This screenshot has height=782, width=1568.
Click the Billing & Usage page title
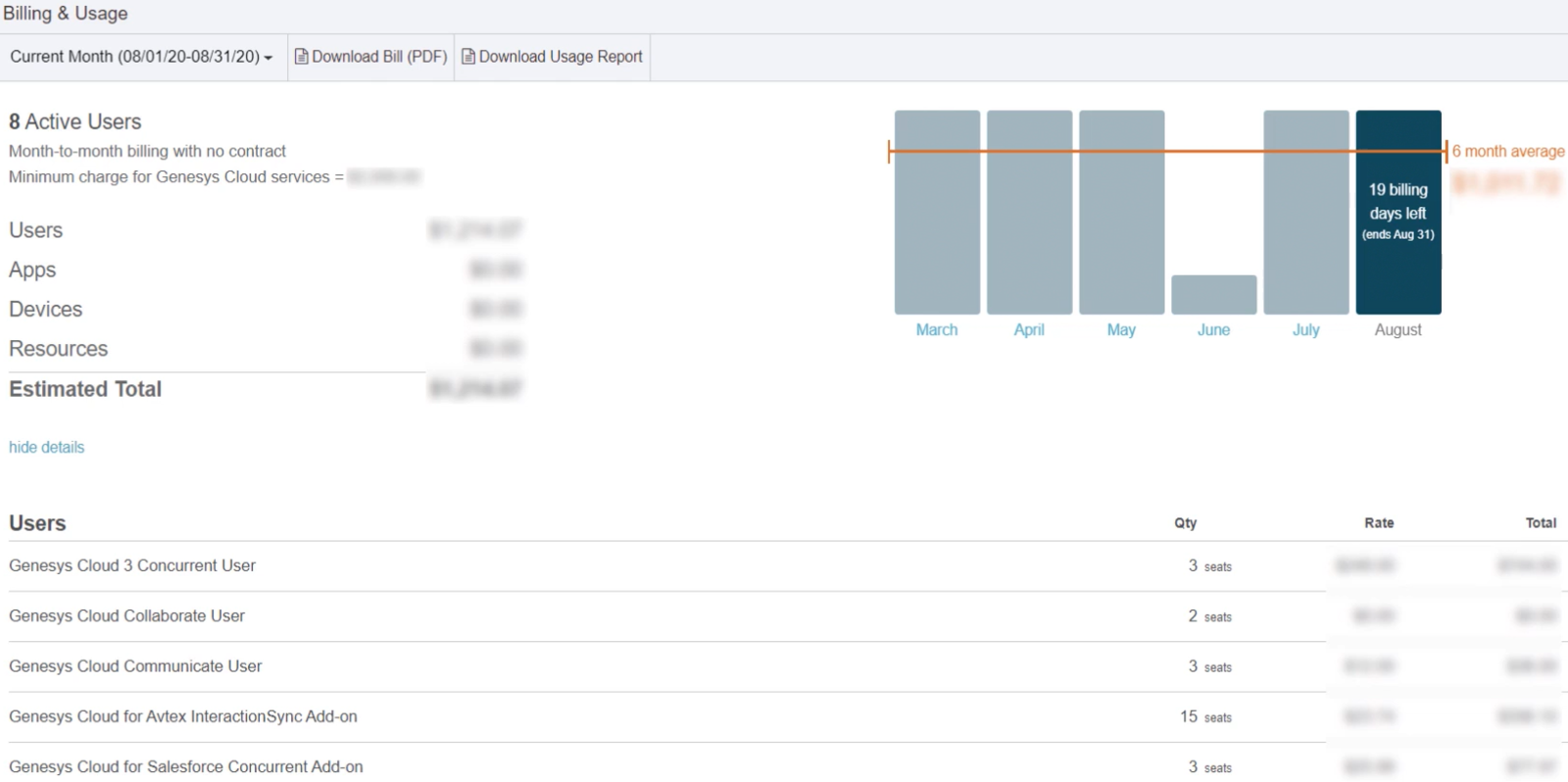tap(65, 14)
